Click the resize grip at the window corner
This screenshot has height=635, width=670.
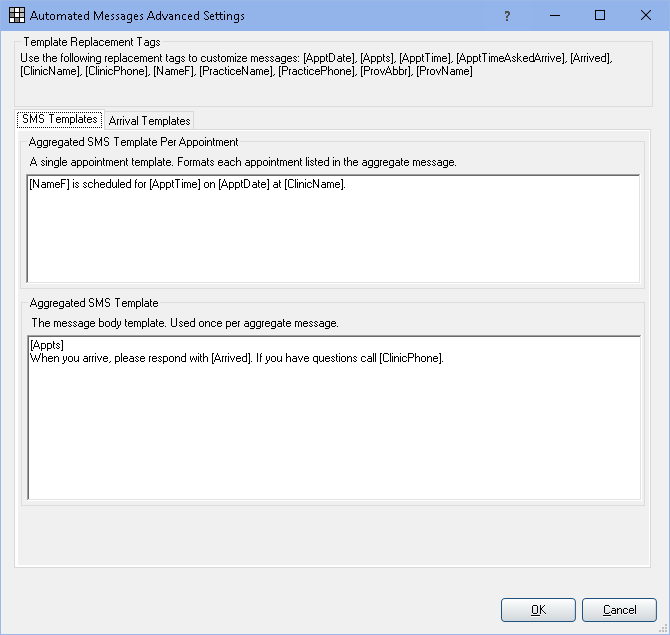(664, 629)
